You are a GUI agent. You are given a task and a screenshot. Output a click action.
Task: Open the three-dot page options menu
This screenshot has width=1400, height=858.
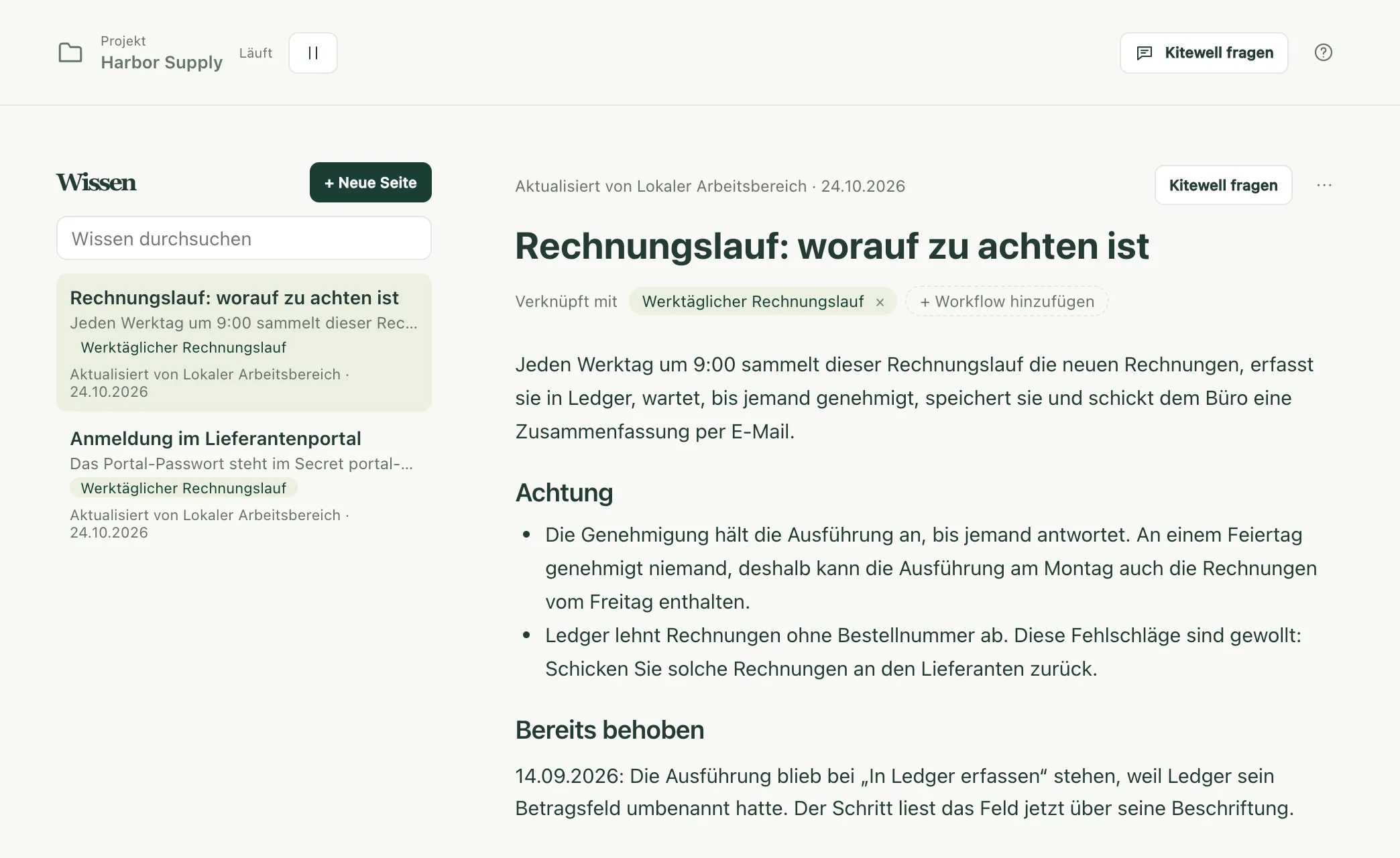pos(1324,185)
